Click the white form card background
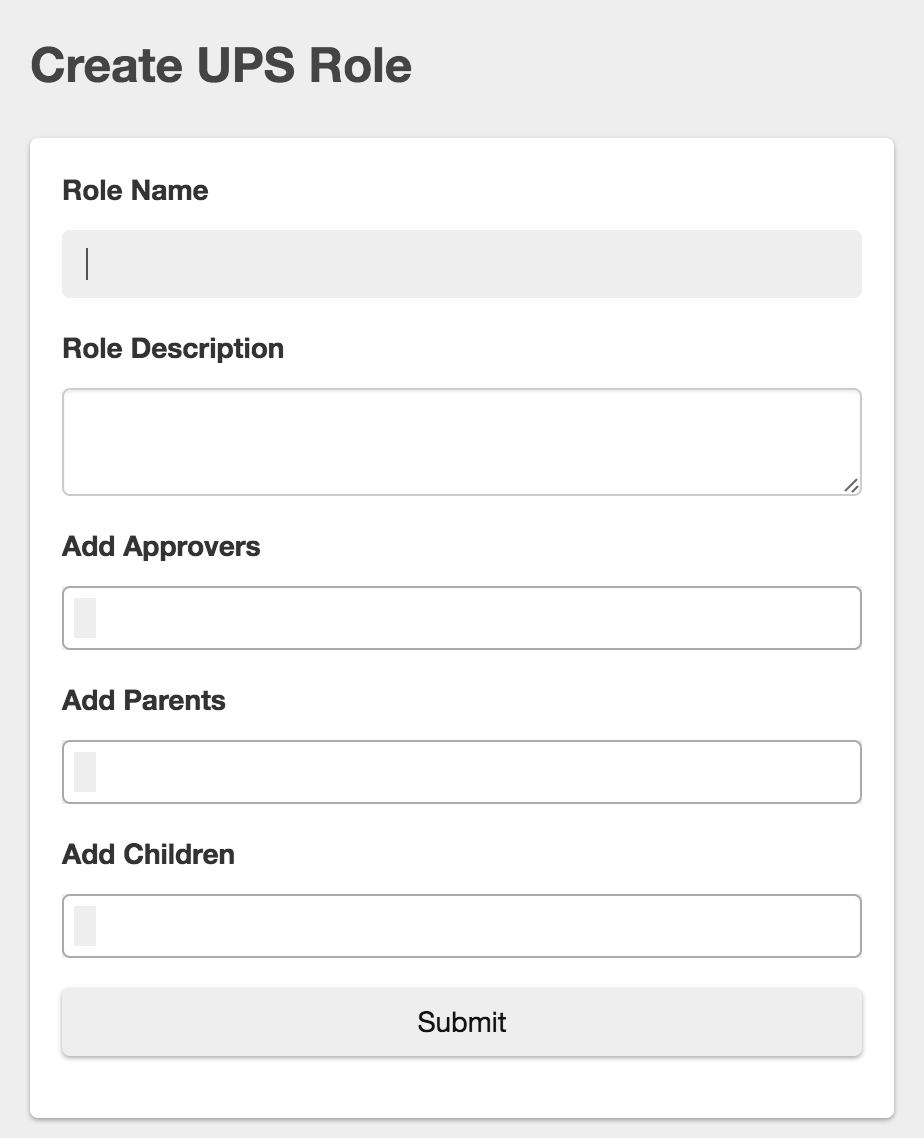Viewport: 924px width, 1138px height. click(x=462, y=1085)
